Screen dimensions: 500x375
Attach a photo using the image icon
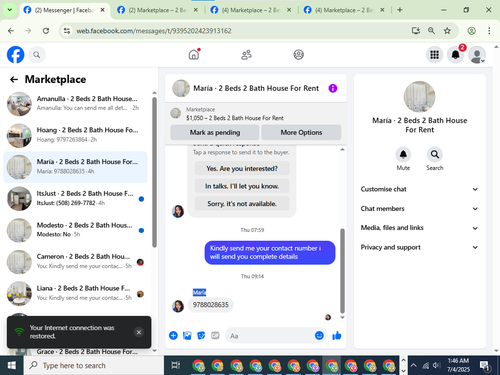pyautogui.click(x=187, y=335)
